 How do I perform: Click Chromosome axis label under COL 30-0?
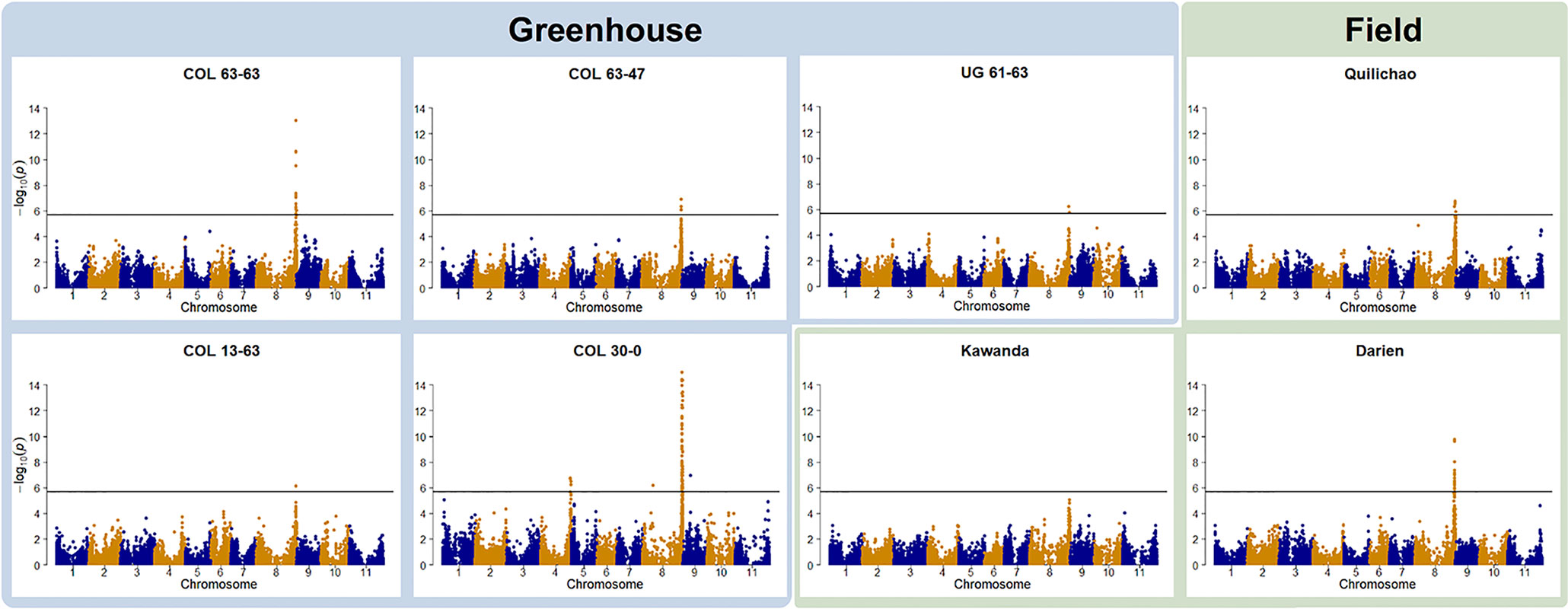[x=604, y=585]
